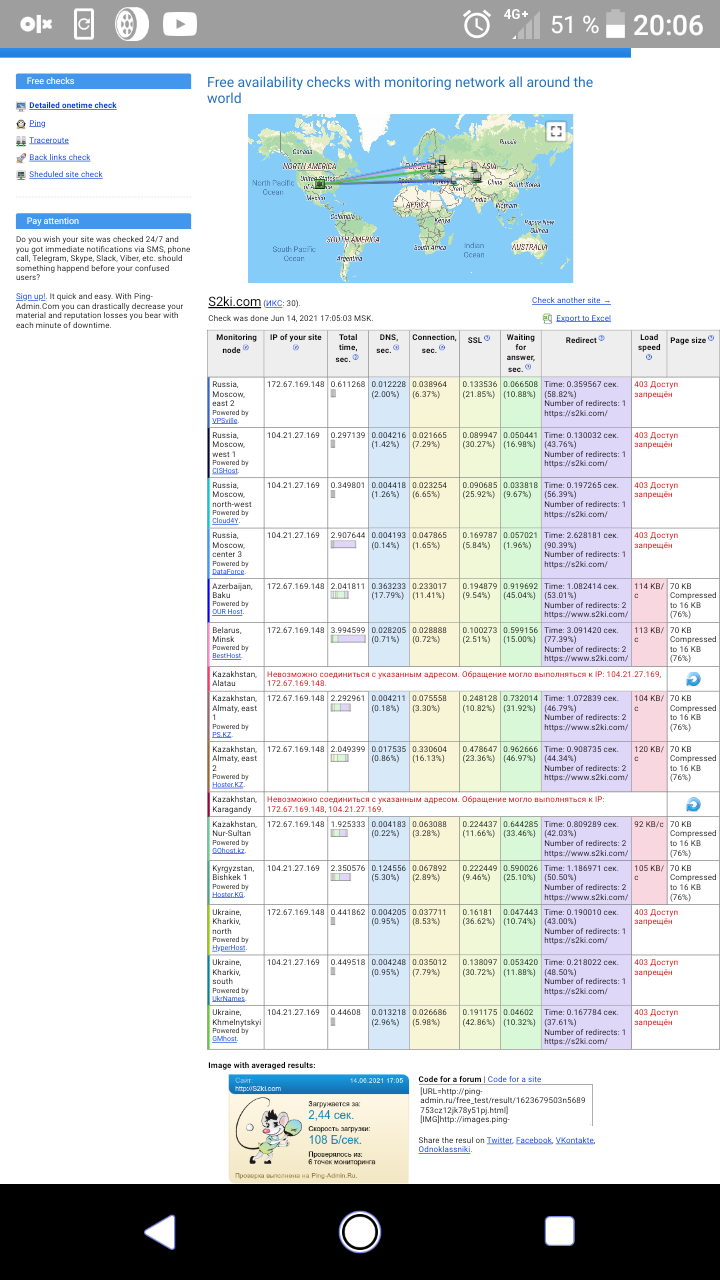Image resolution: width=720 pixels, height=1280 pixels.
Task: Follow the 'Check another site' link
Action: point(570,300)
